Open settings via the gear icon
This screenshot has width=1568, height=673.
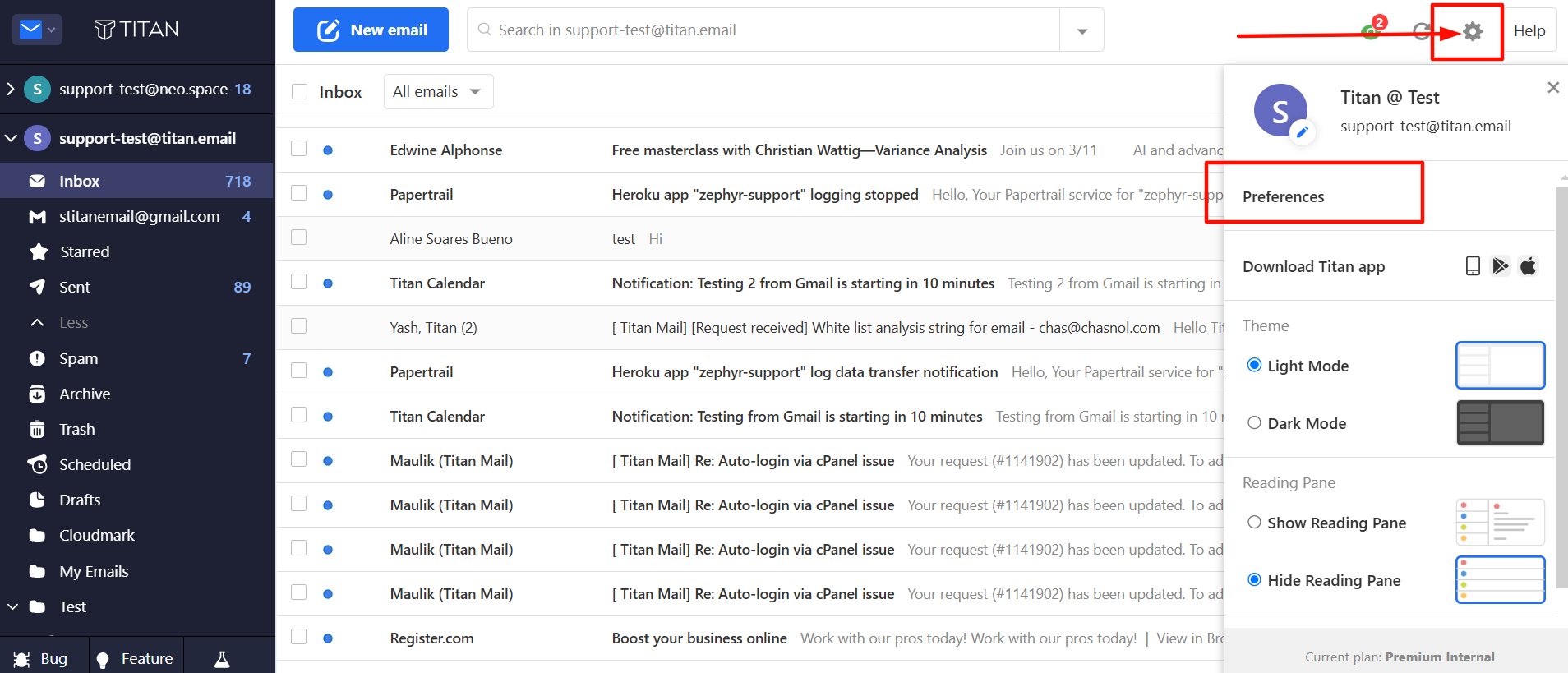click(x=1473, y=31)
